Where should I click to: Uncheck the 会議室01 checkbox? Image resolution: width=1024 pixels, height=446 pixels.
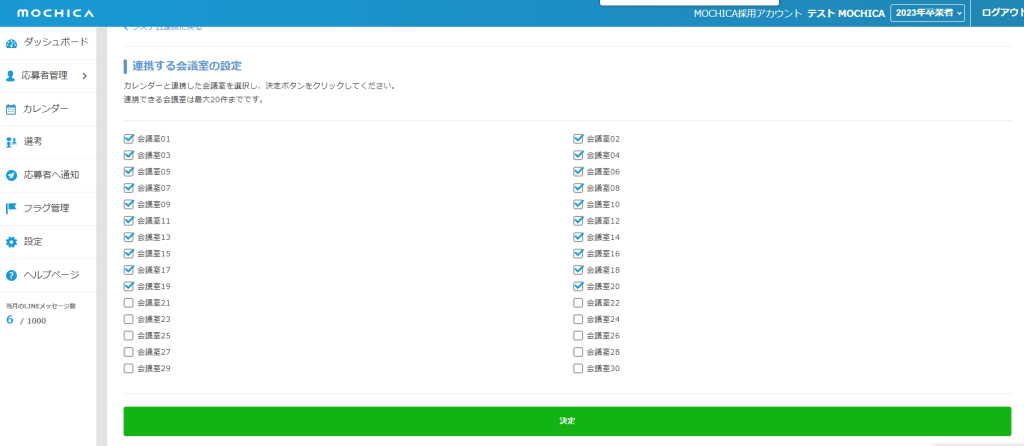(x=128, y=139)
